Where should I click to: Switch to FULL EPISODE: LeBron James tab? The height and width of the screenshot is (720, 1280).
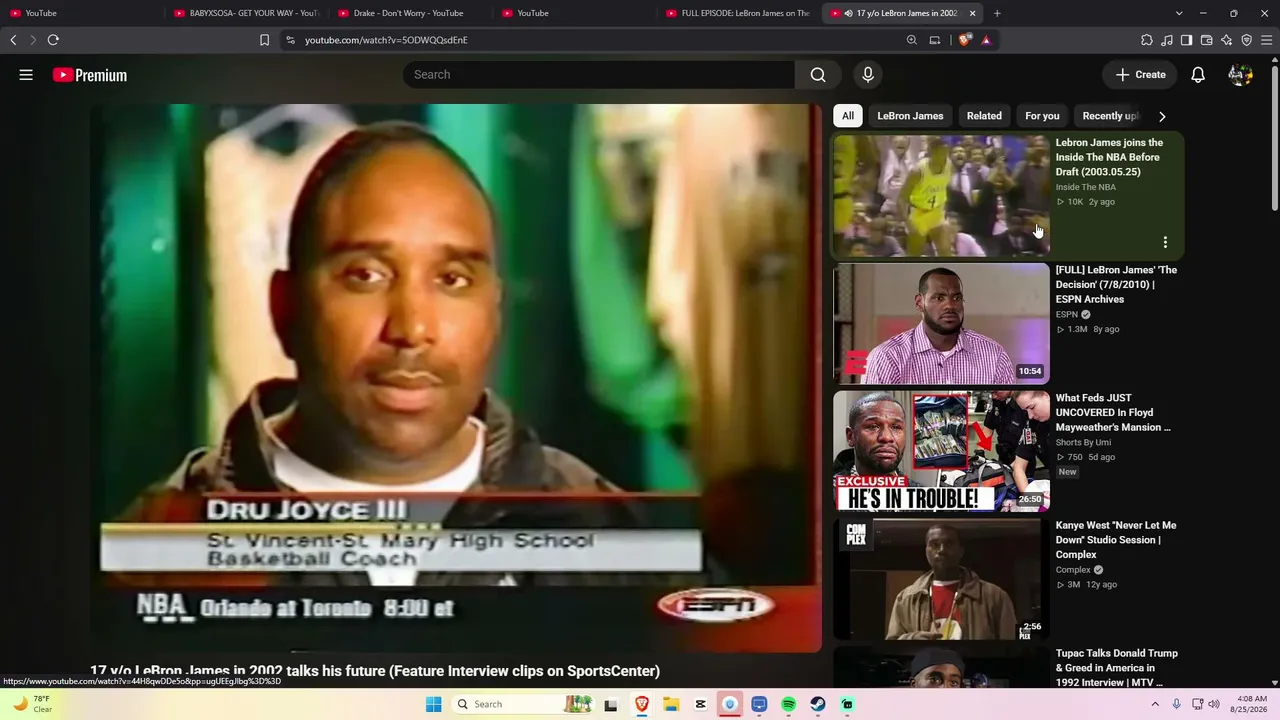coord(738,13)
